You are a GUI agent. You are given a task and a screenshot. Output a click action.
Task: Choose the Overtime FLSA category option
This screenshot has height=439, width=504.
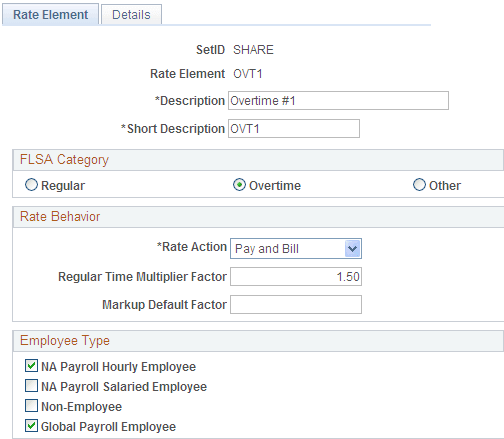239,185
